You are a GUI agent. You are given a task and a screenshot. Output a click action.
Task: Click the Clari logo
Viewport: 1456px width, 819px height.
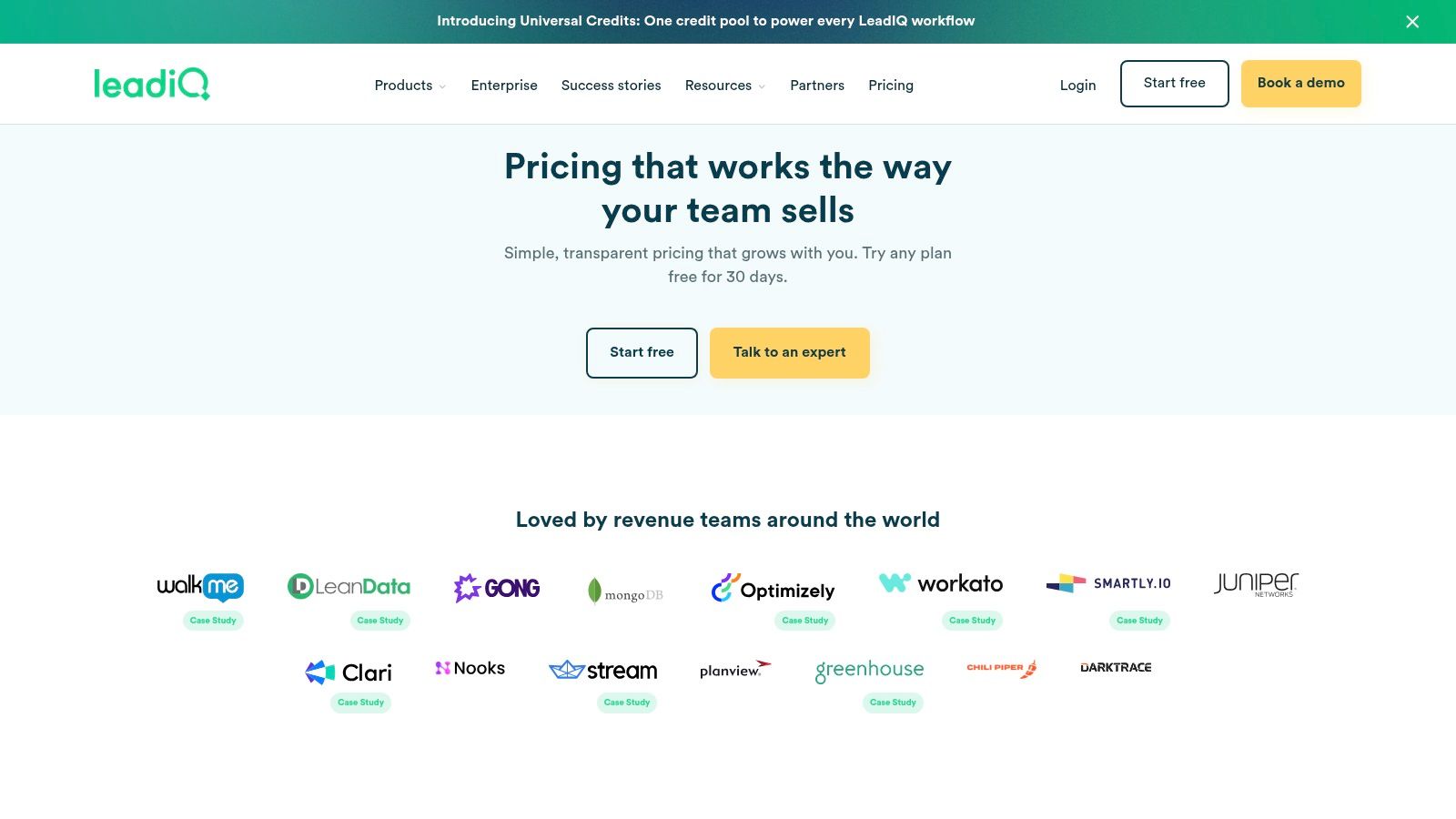click(349, 672)
